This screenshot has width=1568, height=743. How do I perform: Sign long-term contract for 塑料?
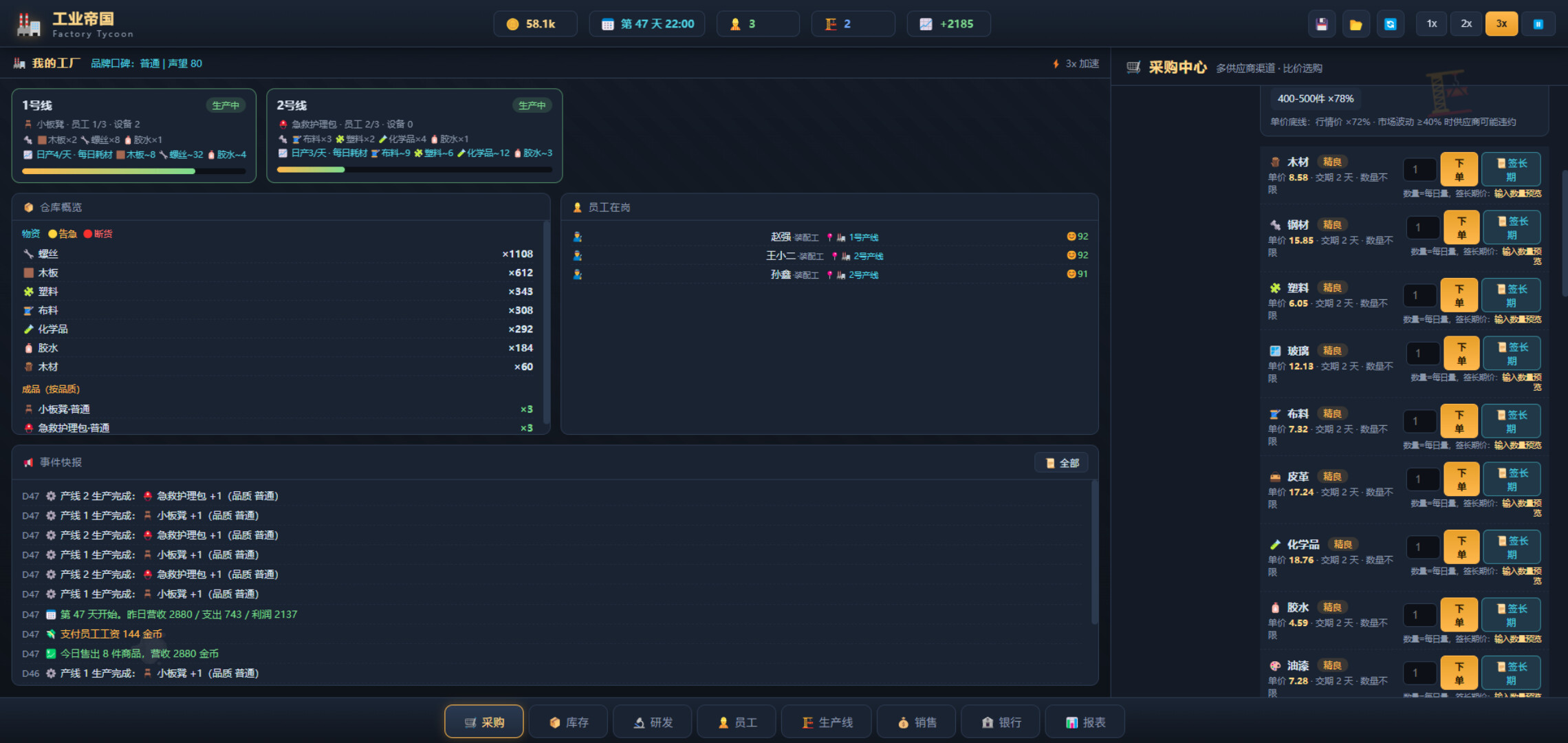(1511, 295)
